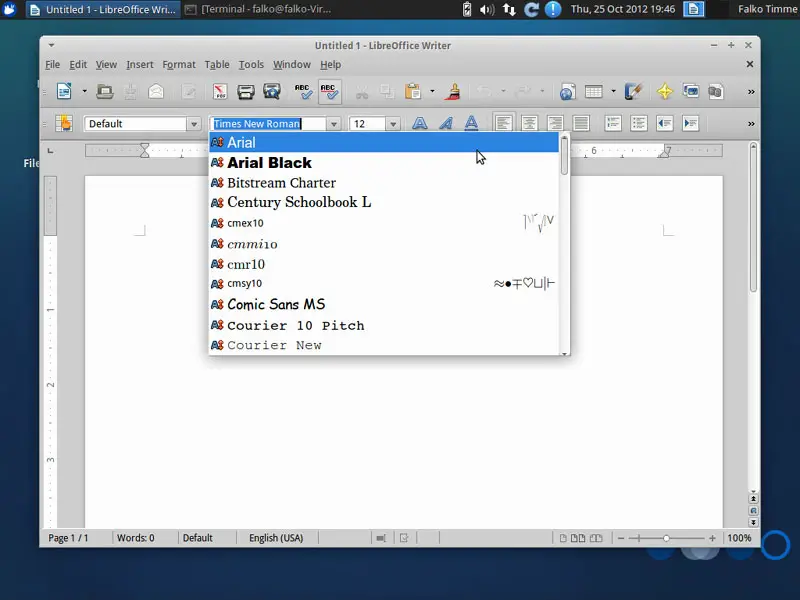Set Align Left paragraph alignment
Screen dimensions: 800x600
[x=504, y=123]
